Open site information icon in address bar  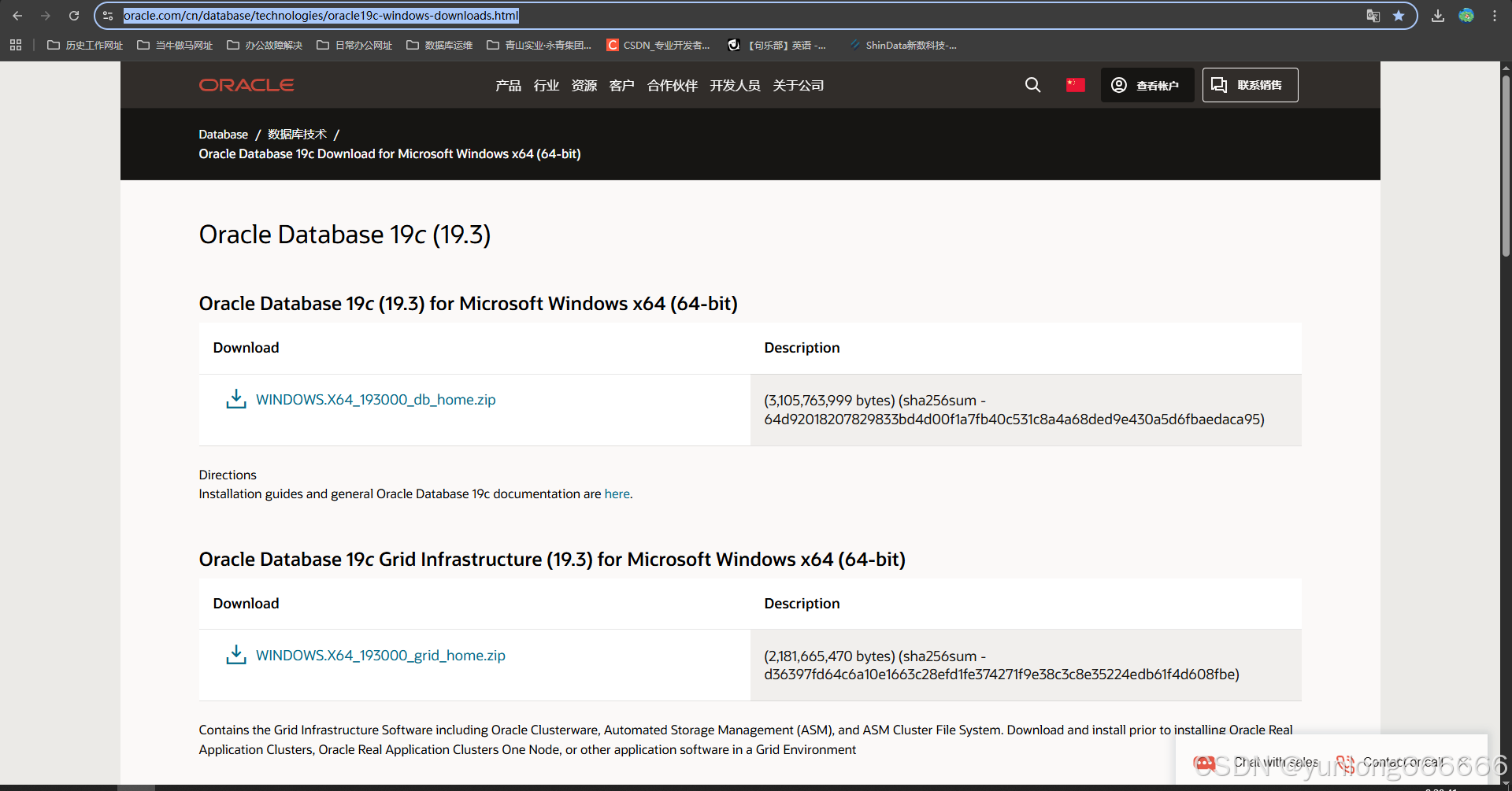pyautogui.click(x=108, y=16)
